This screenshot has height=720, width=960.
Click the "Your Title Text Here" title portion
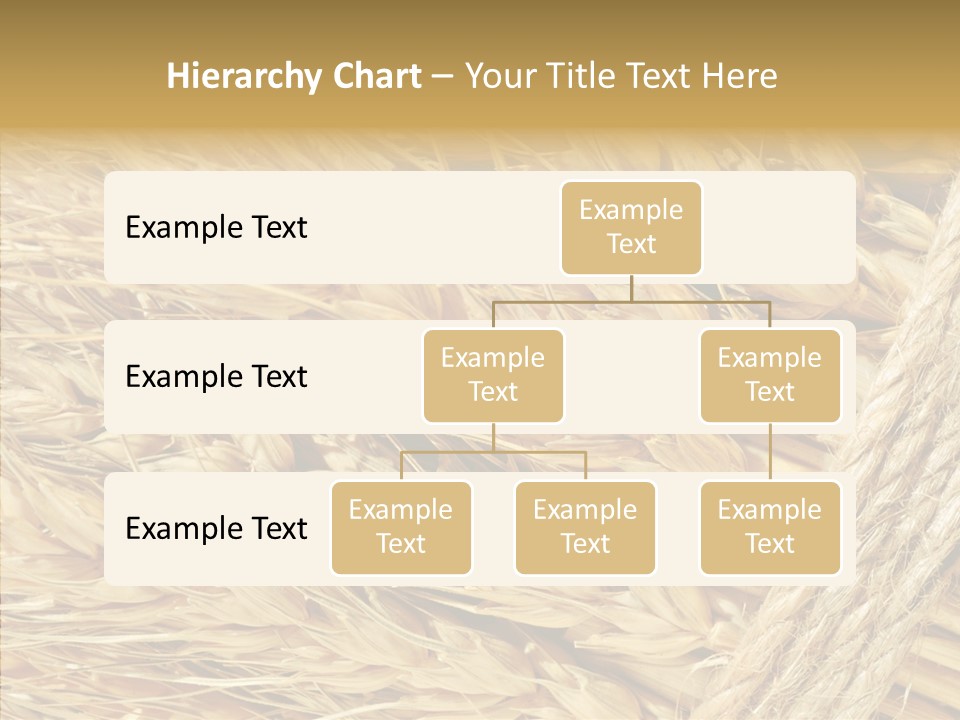[x=621, y=76]
